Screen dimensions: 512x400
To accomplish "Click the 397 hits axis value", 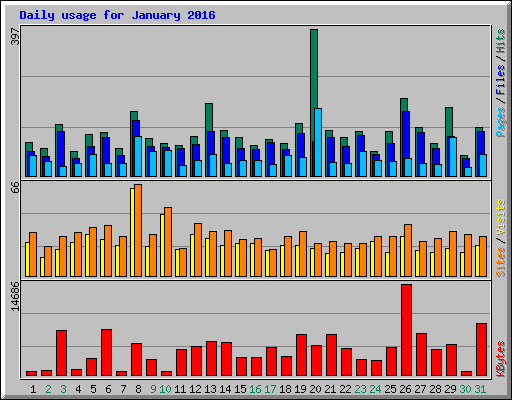I will (x=15, y=36).
